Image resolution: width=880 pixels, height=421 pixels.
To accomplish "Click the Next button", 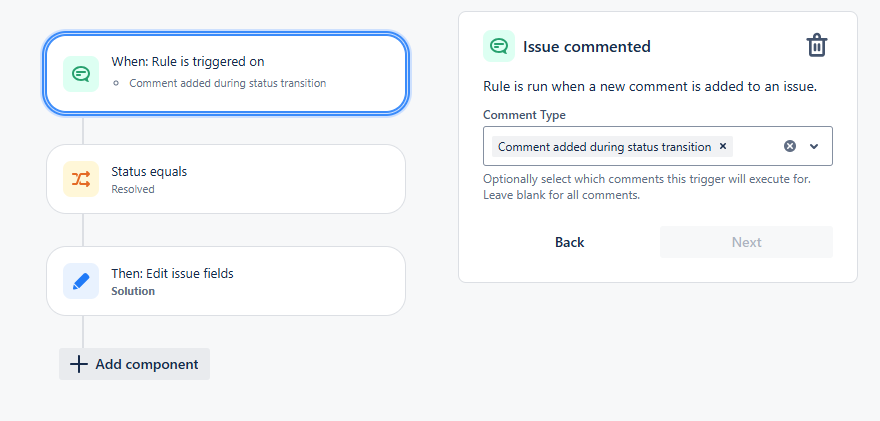I will pos(746,242).
